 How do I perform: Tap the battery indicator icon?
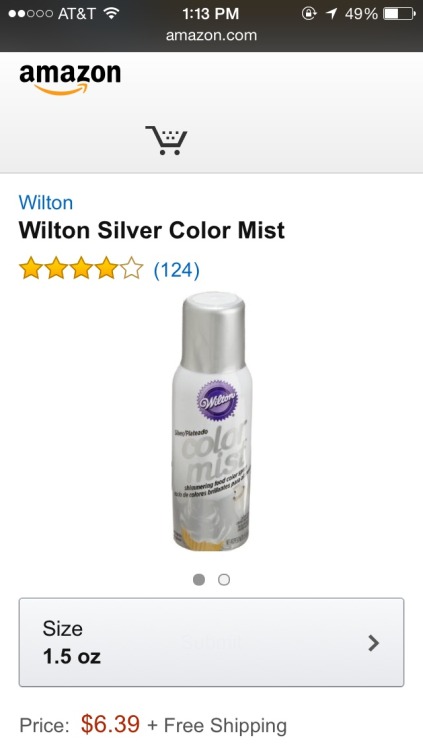399,14
